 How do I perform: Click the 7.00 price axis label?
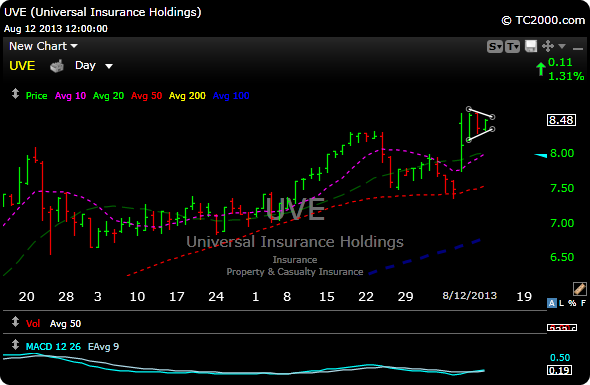[x=562, y=223]
